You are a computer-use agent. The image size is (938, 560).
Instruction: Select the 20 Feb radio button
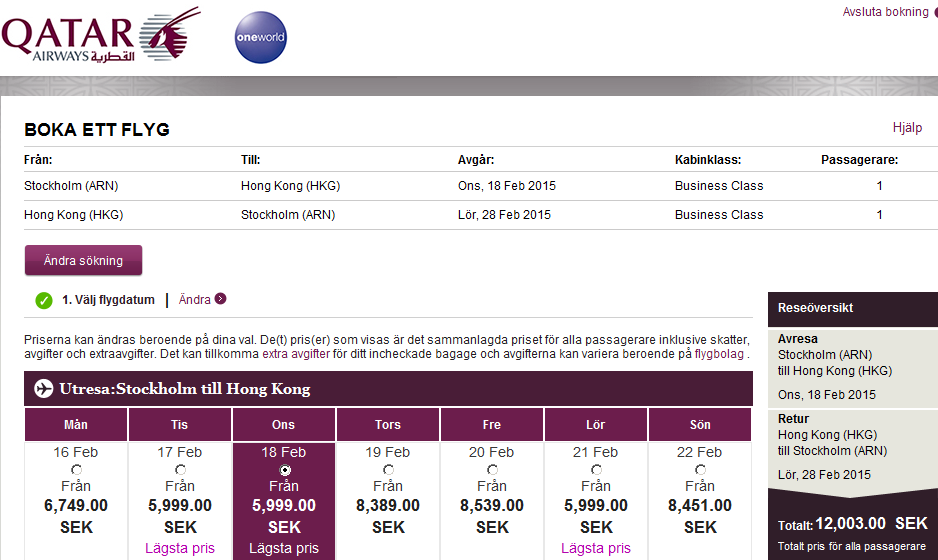pos(492,470)
